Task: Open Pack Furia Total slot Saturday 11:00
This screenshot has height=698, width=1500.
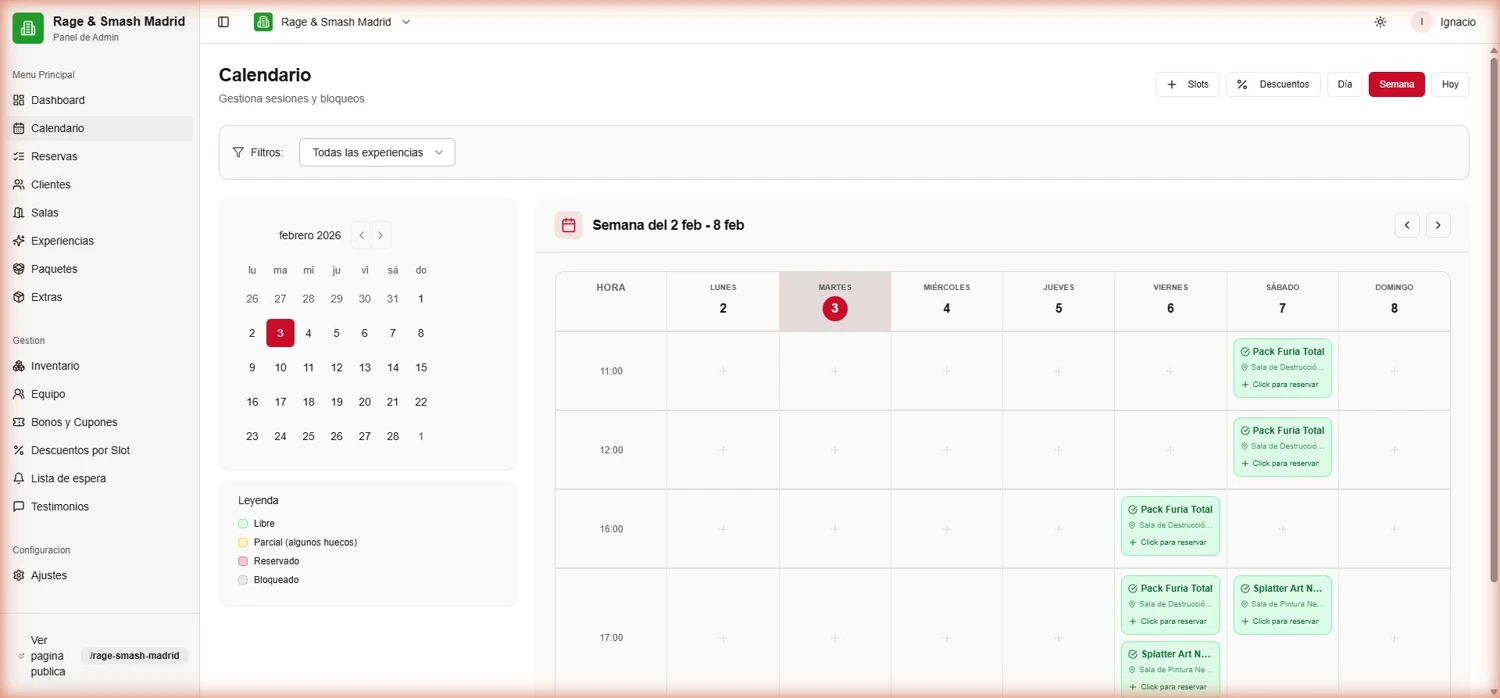Action: (x=1282, y=368)
